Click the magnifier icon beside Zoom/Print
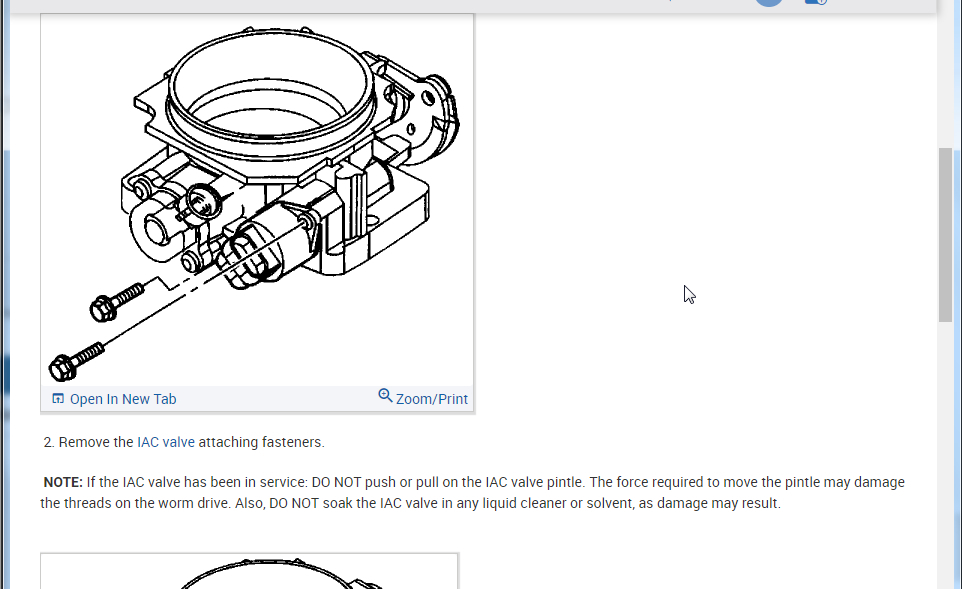This screenshot has height=589, width=962. pos(385,396)
